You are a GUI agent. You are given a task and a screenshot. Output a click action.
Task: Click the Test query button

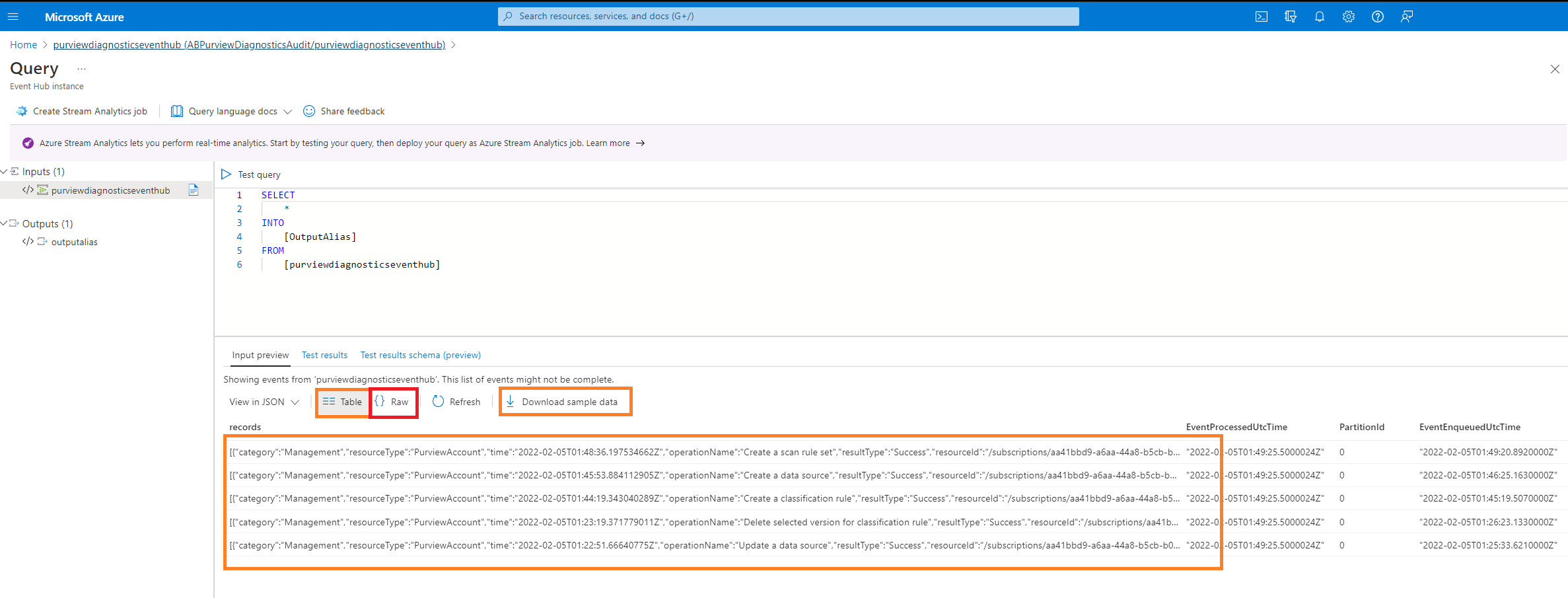[251, 174]
